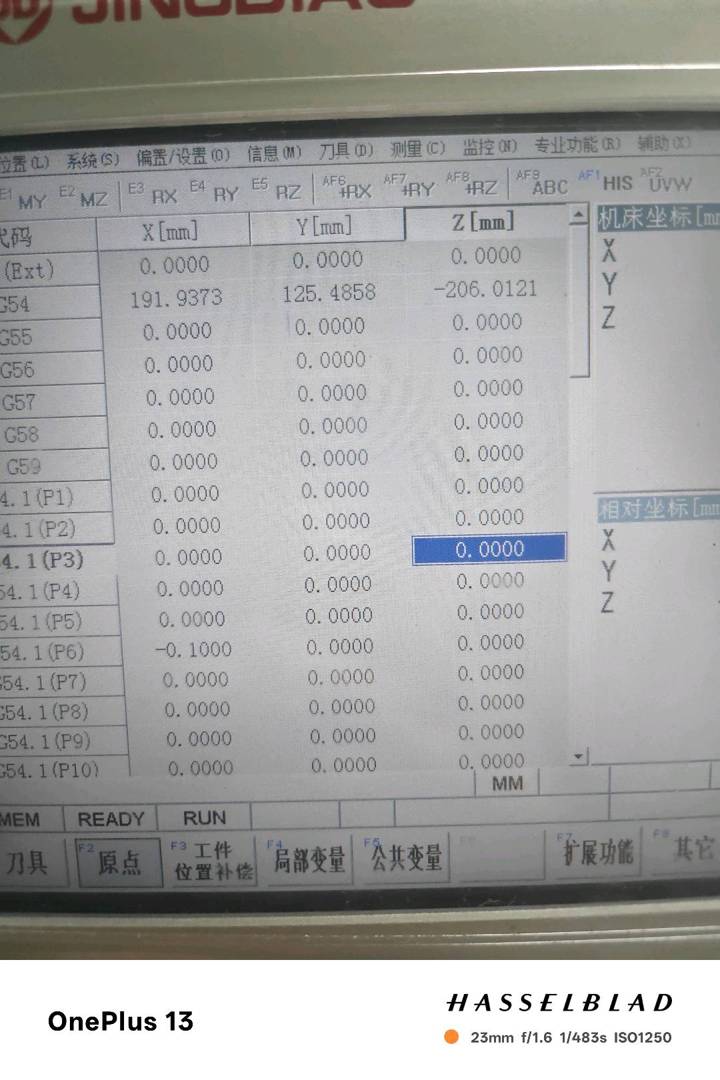Select the highlighted Z cell in row P3

489,549
